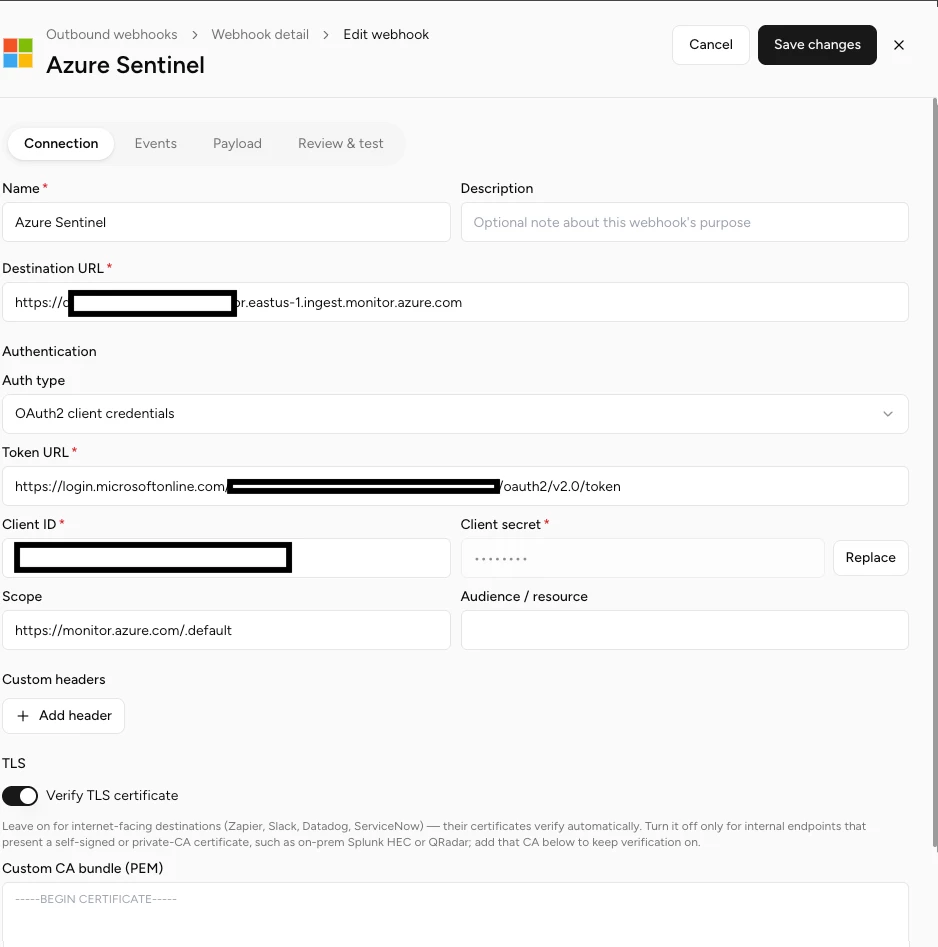Screen dimensions: 938x947
Task: Click the Custom CA bundle (PEM) textarea
Action: tap(455, 914)
